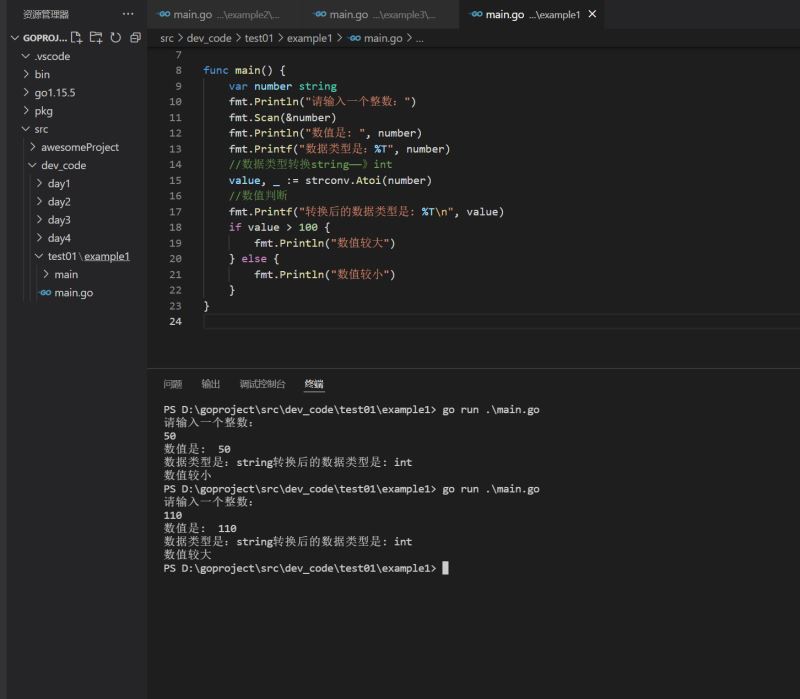
Task: Click test01 in the breadcrumb path
Action: click(x=259, y=38)
